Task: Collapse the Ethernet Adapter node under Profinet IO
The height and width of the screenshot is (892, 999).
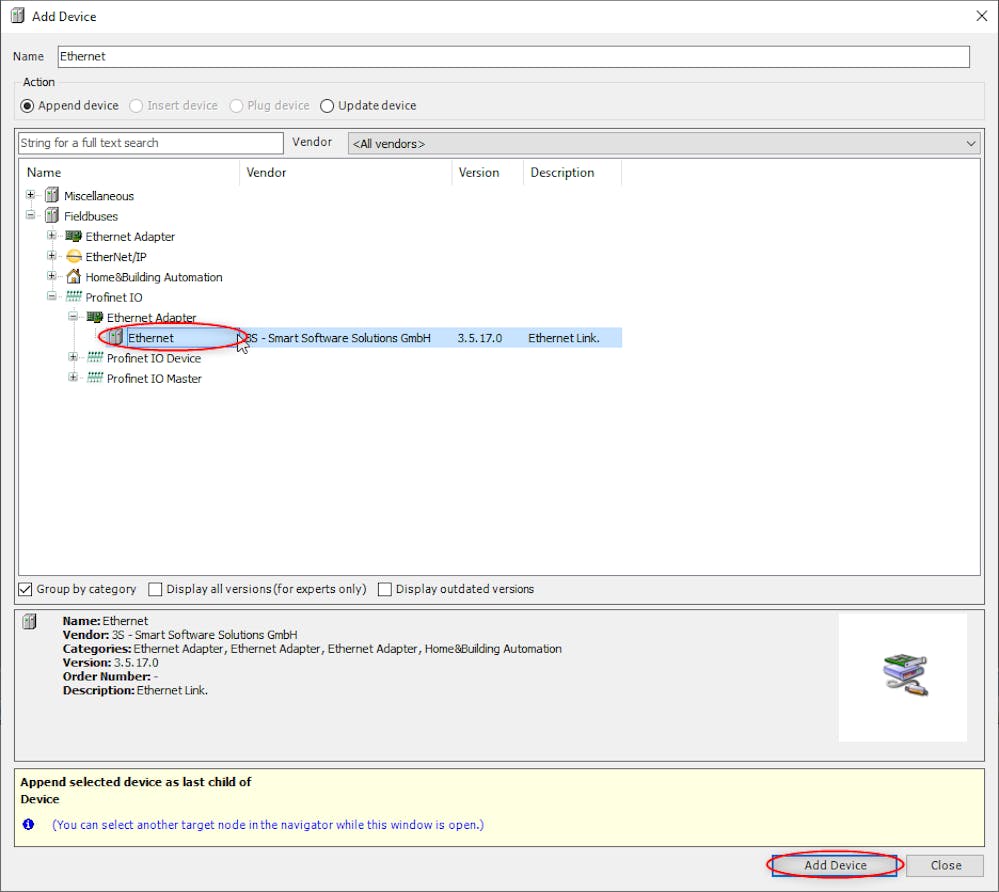Action: 73,316
